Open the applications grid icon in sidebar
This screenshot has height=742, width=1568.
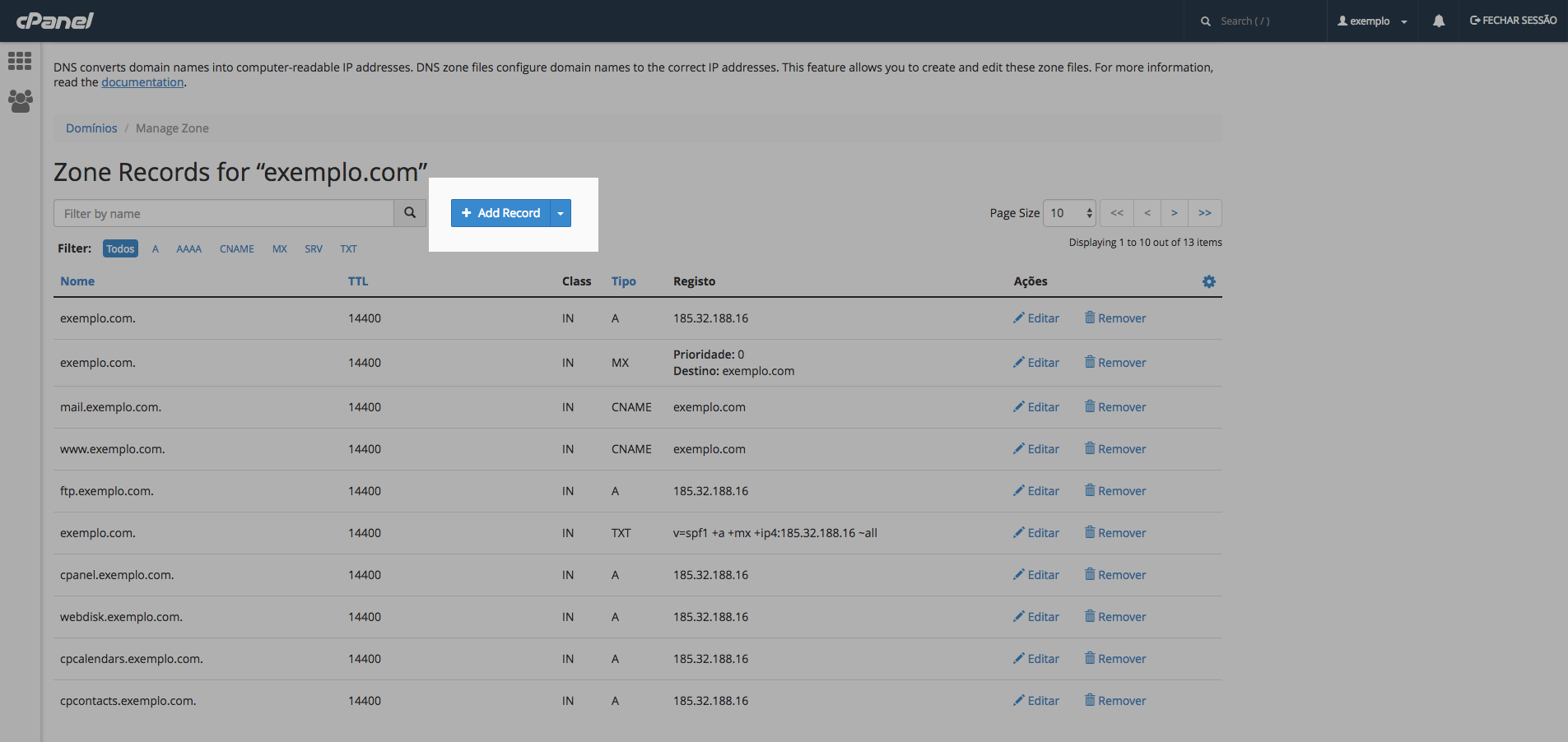20,61
